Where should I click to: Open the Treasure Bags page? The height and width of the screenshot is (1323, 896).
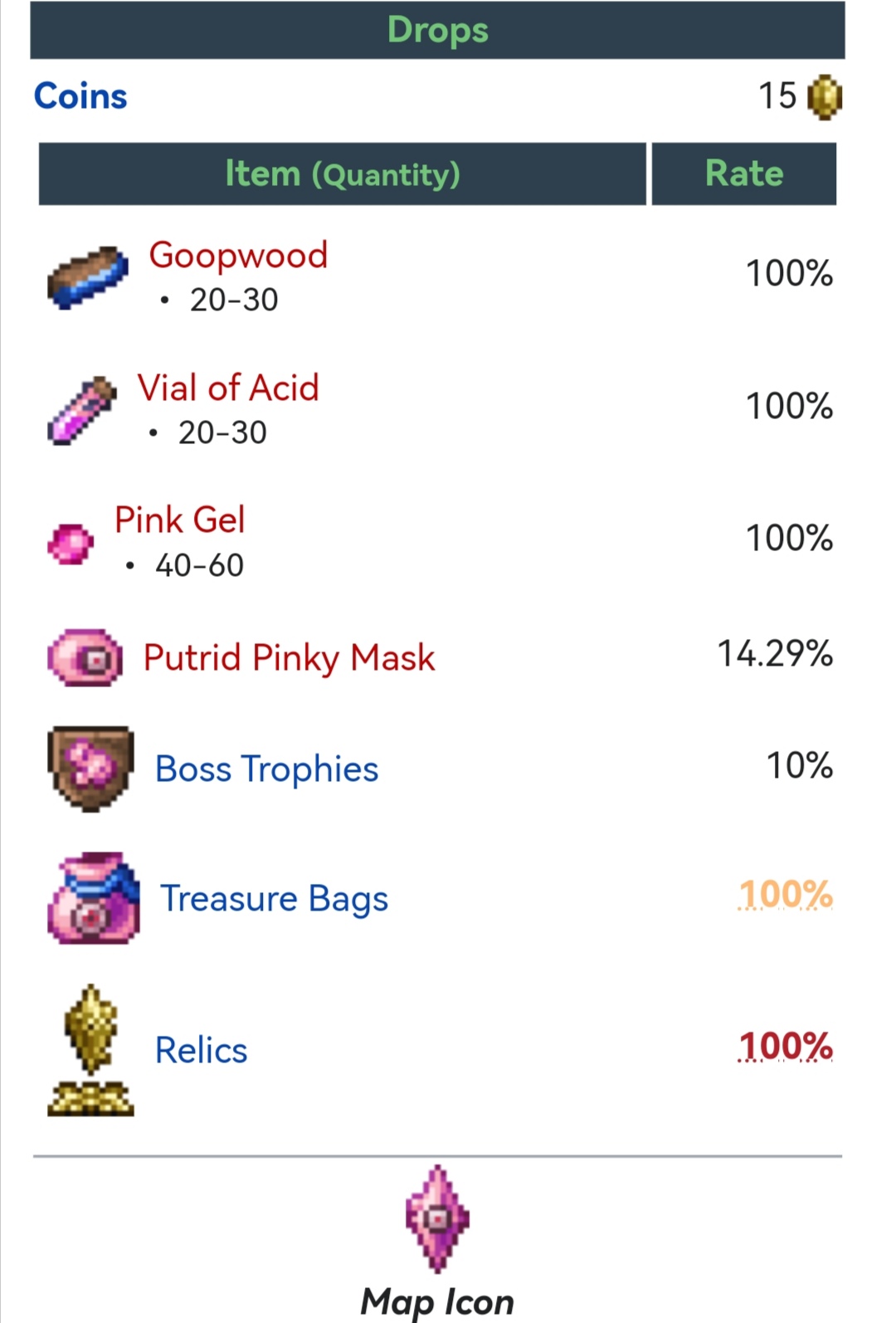coord(274,899)
